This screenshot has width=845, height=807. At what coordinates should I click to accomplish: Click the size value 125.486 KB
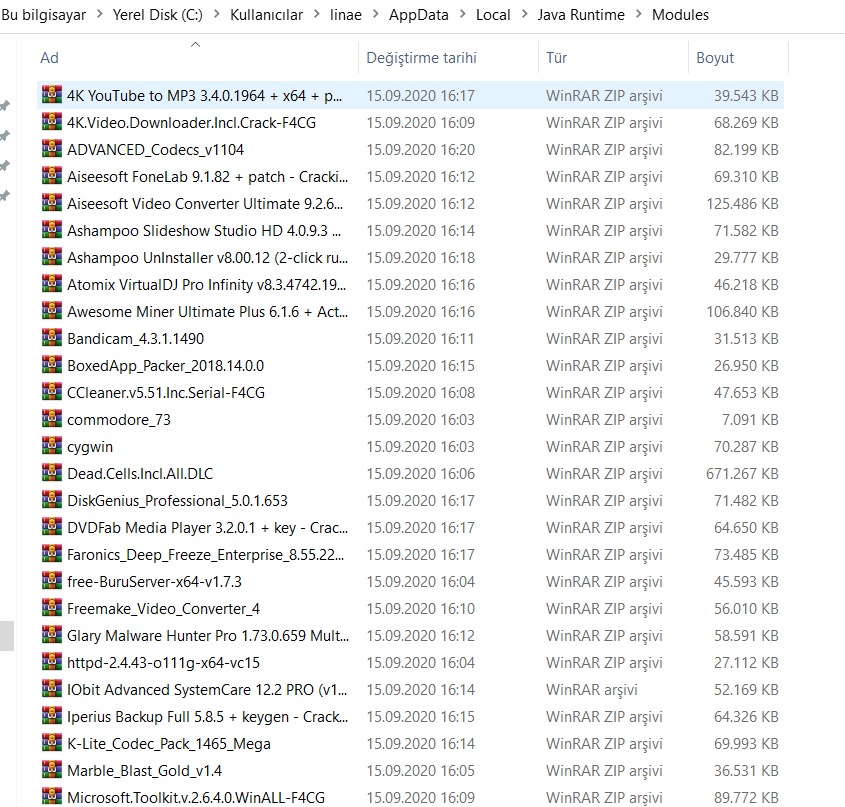pyautogui.click(x=743, y=203)
